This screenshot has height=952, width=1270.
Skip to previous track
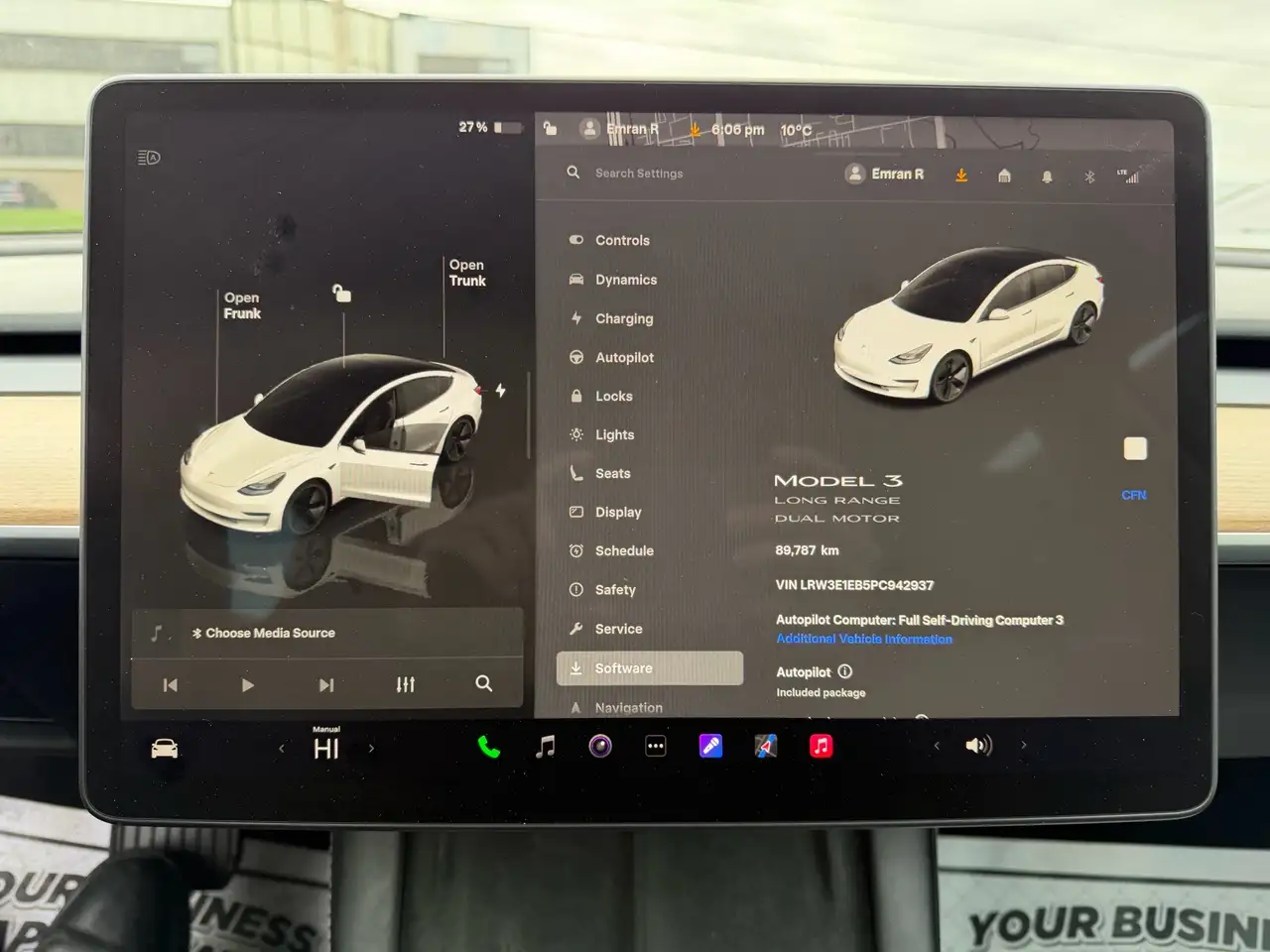171,684
